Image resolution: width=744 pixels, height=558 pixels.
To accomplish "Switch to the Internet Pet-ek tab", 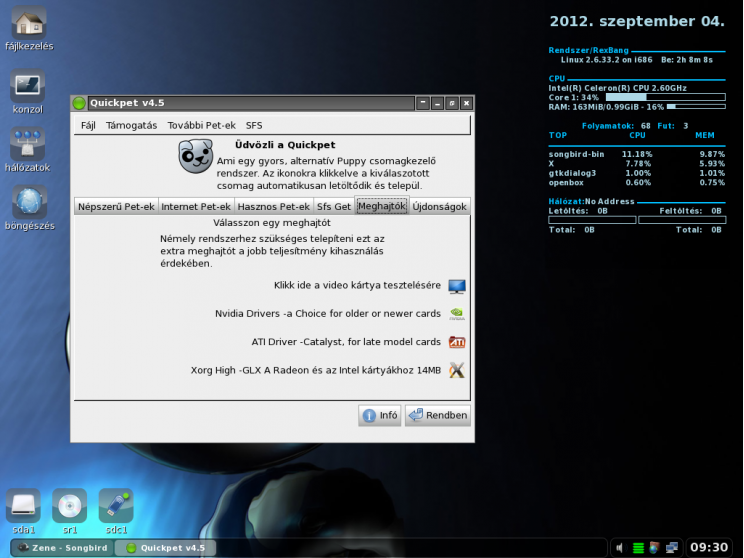I will [x=196, y=206].
